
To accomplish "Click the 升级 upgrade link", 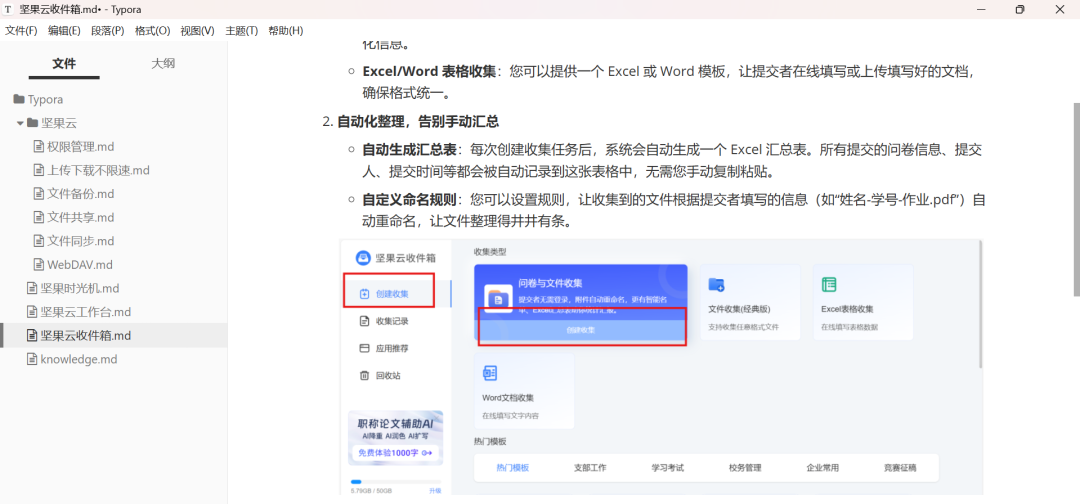I will (x=435, y=491).
